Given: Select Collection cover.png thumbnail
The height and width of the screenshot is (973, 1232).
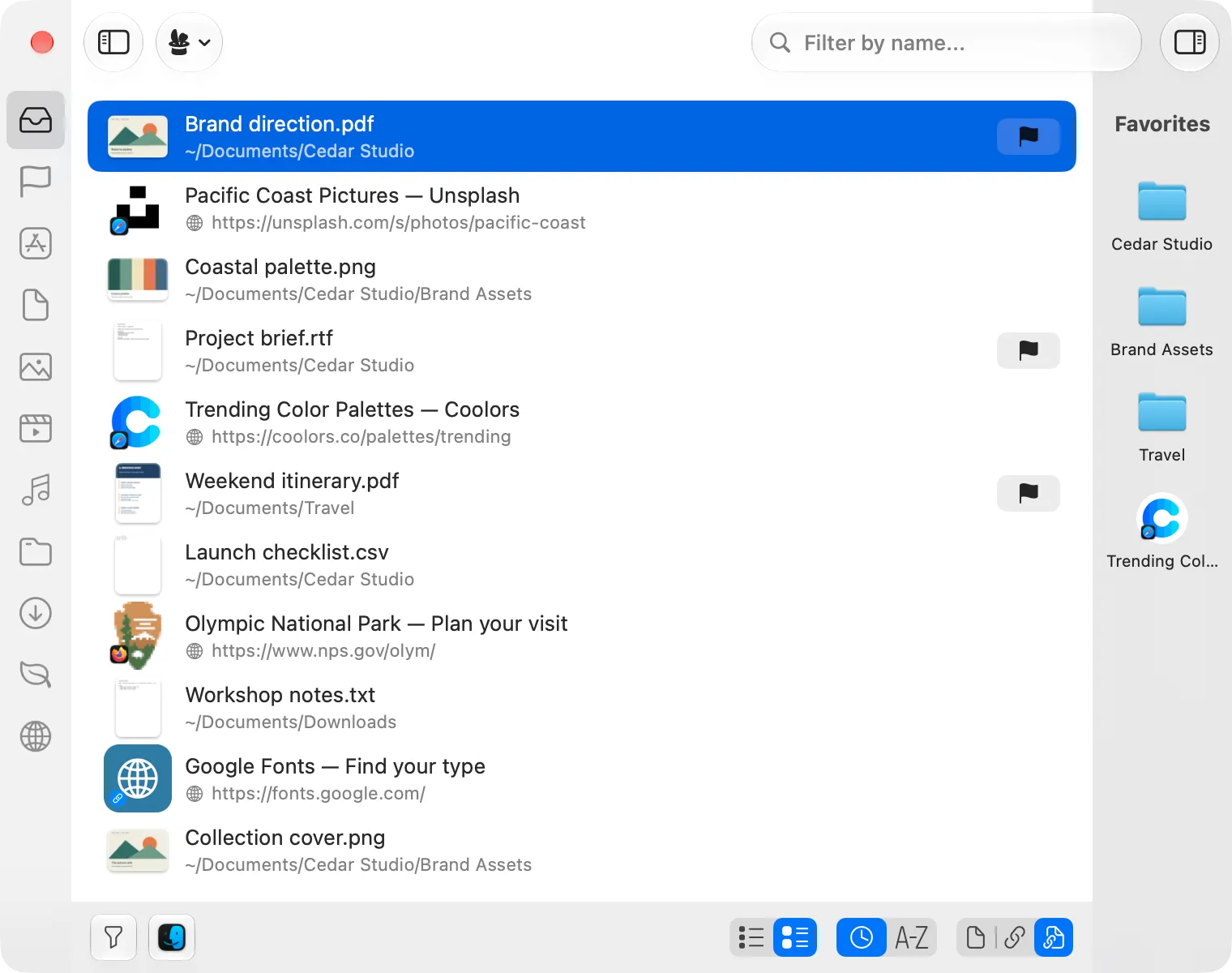Looking at the screenshot, I should 138,850.
